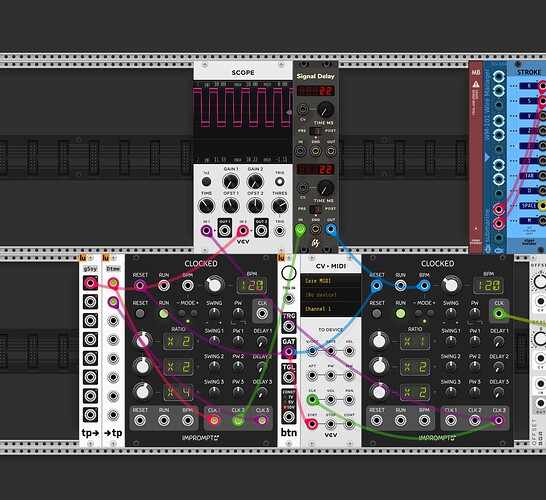The width and height of the screenshot is (546, 500).
Task: Flip lower Signal Delay PRE/POST switch
Action: click(x=316, y=209)
